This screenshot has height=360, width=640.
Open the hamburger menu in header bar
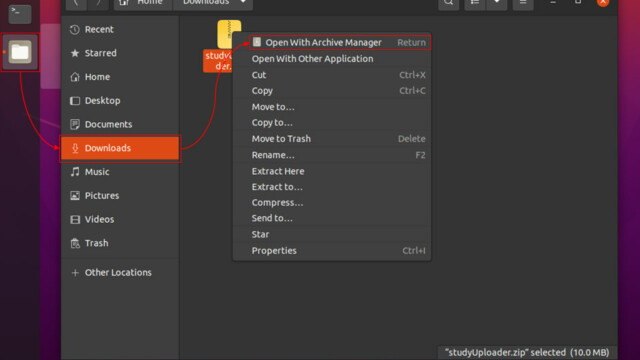coord(523,3)
